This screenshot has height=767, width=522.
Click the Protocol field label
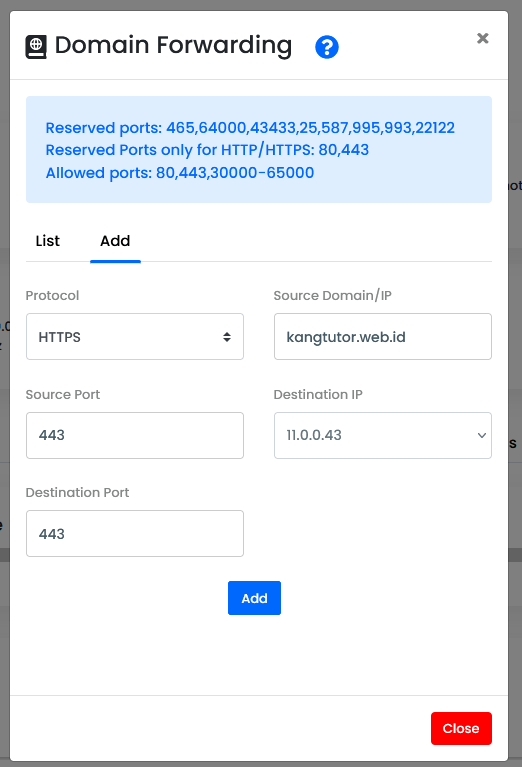coord(52,295)
